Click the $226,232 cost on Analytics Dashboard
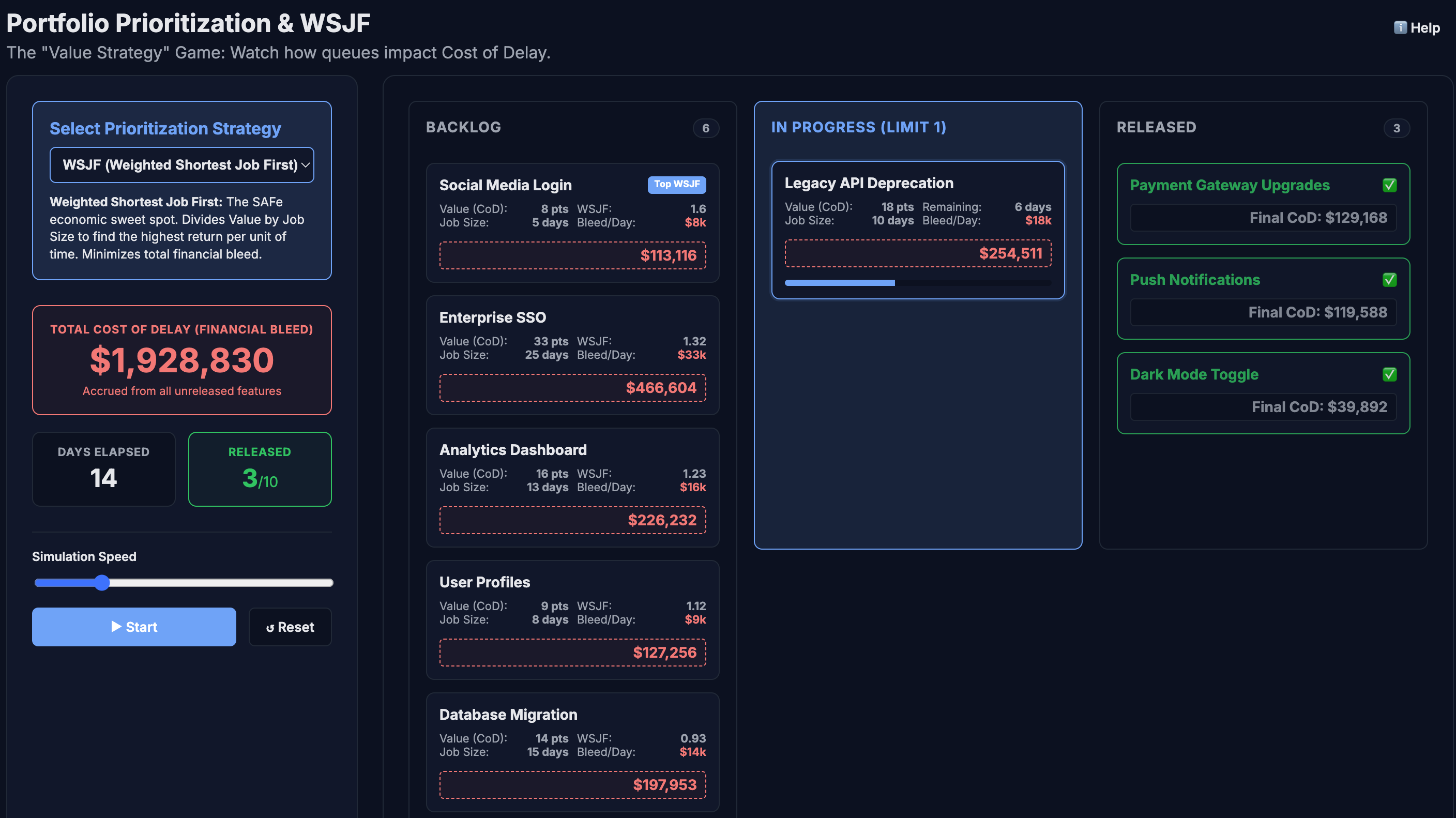The image size is (1456, 818). point(662,520)
